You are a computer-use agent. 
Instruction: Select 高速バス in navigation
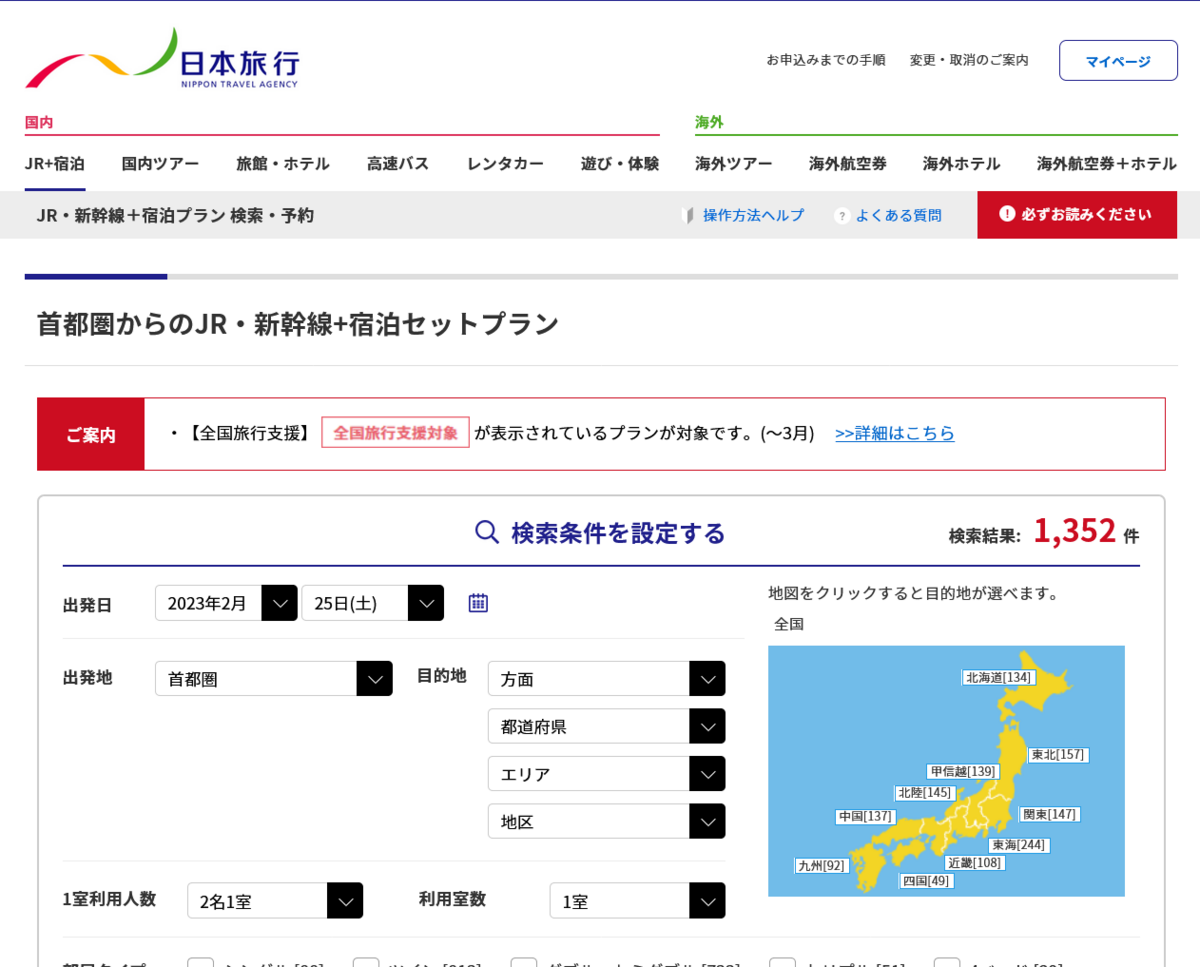(398, 163)
